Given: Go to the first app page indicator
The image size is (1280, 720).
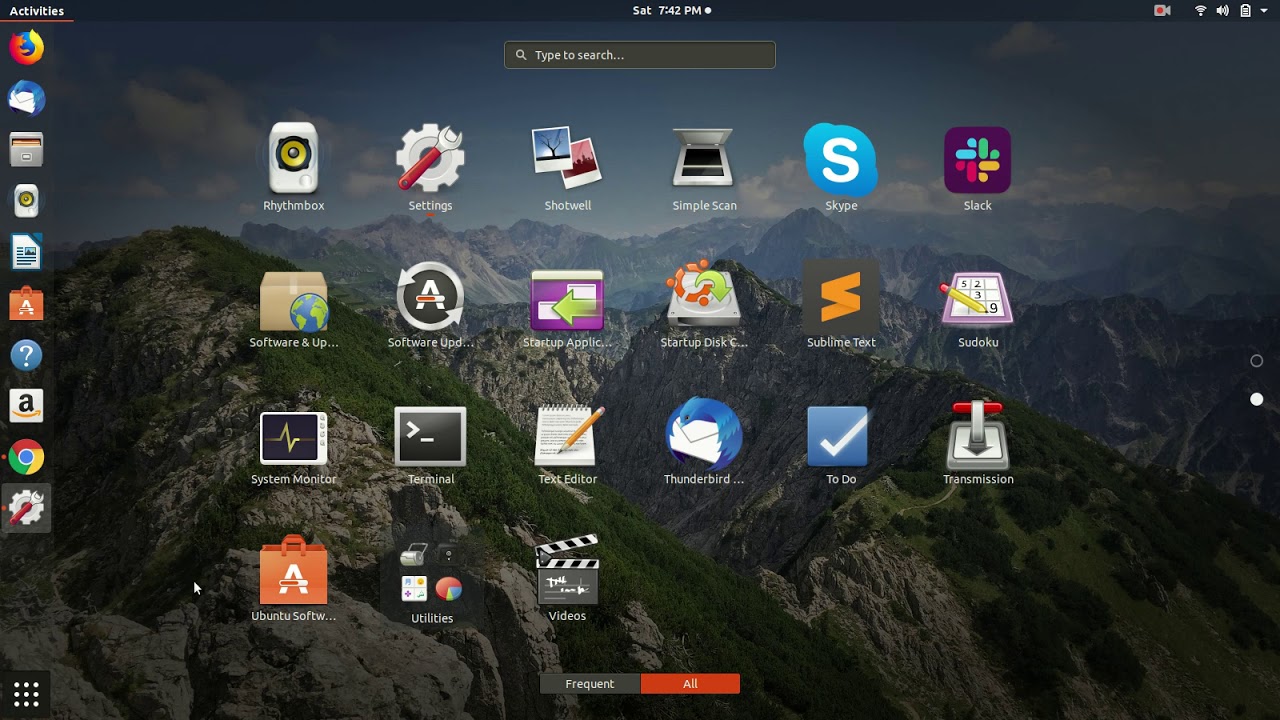Looking at the screenshot, I should coord(1257,361).
